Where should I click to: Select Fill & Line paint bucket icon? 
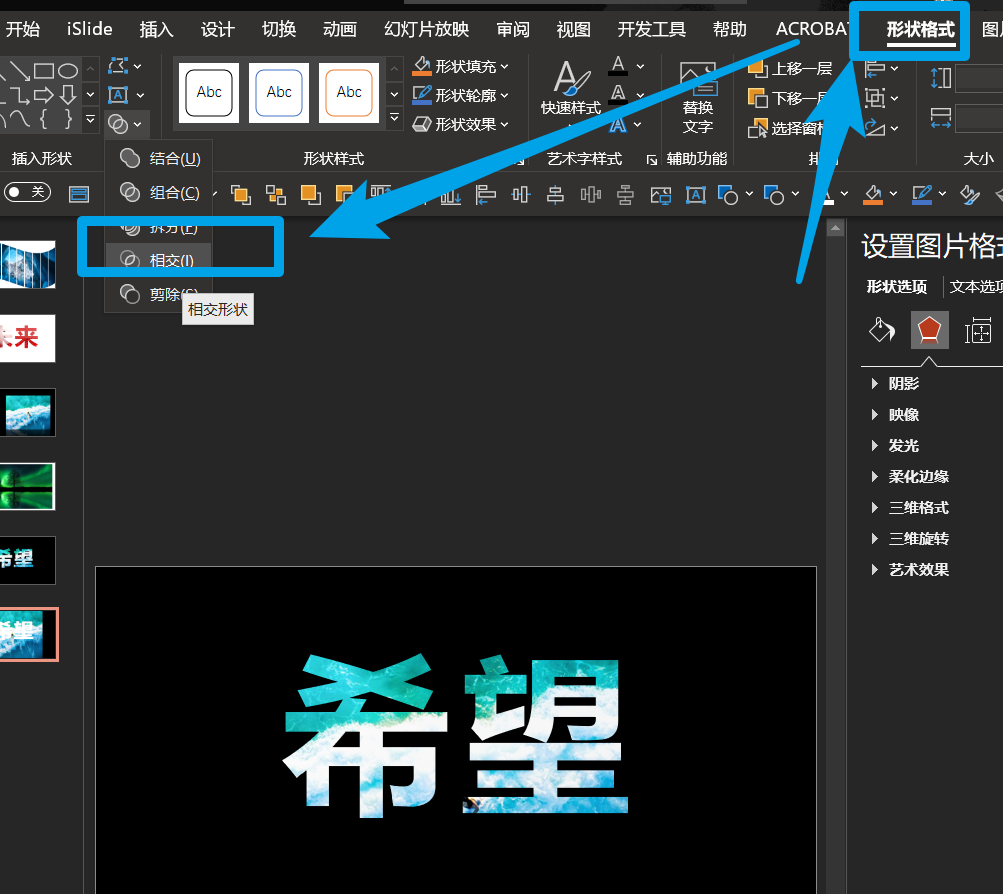[881, 330]
